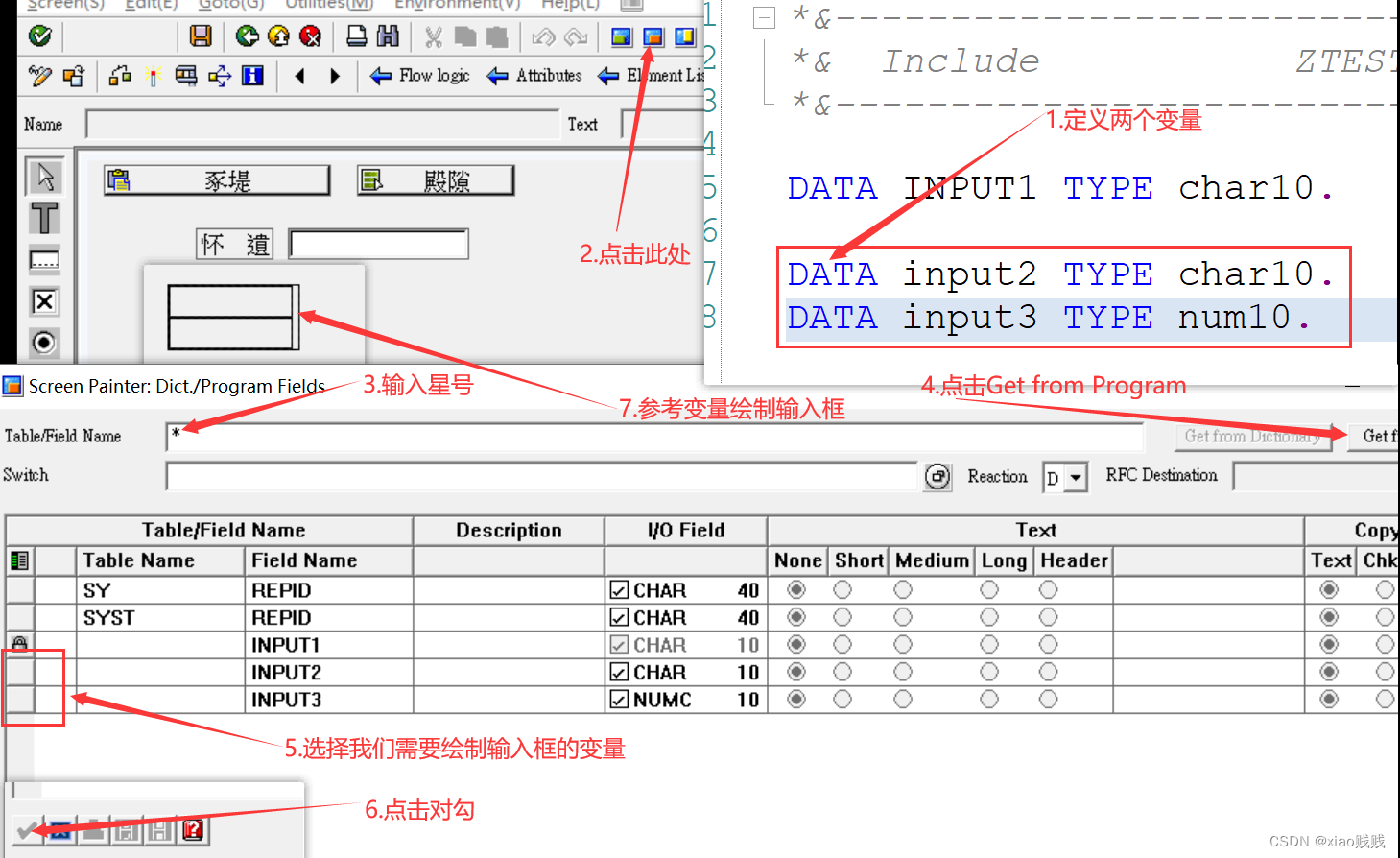This screenshot has width=1400, height=858.
Task: Click the red question mark help icon
Action: point(193,830)
